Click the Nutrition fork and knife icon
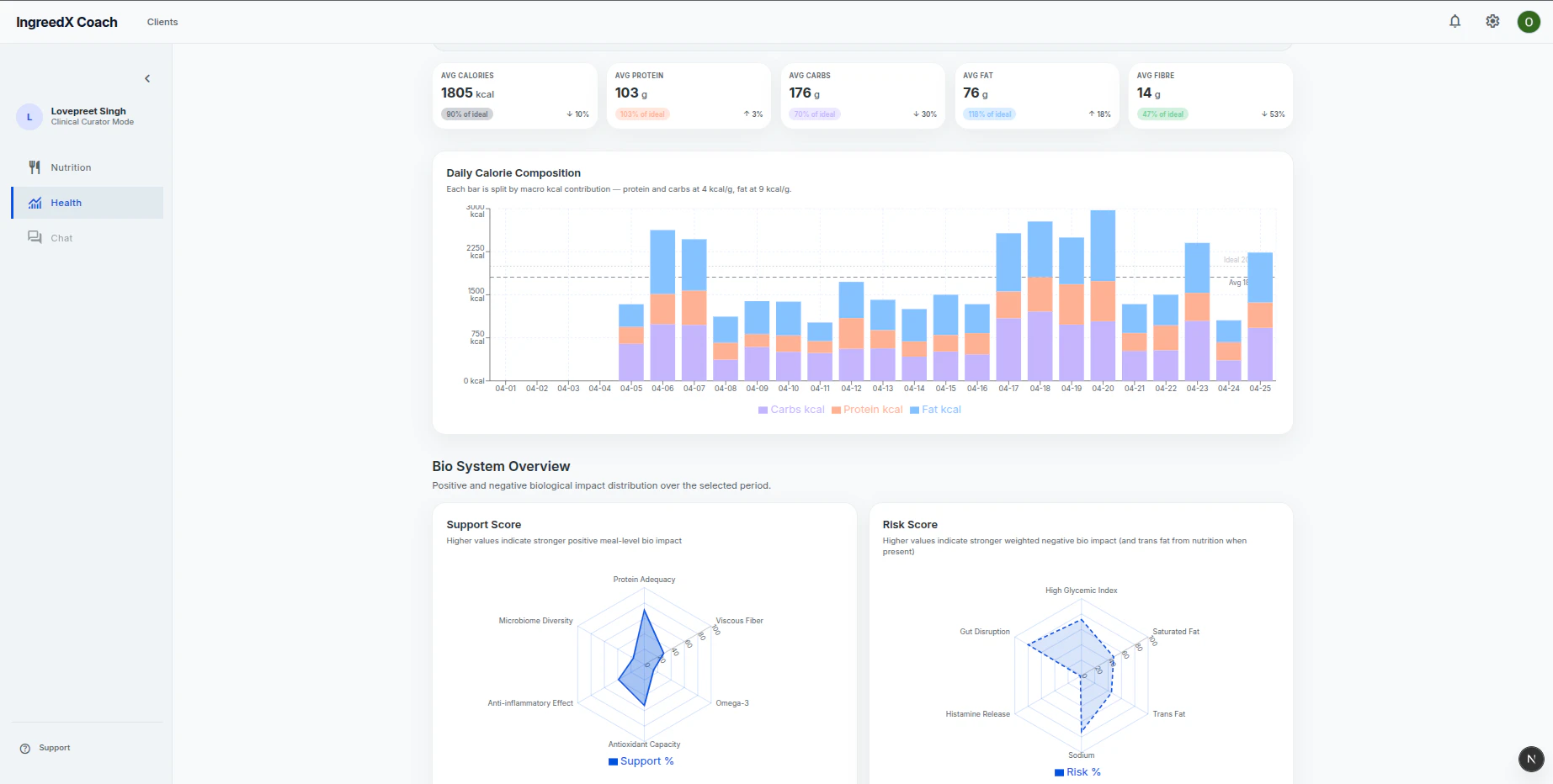The image size is (1553, 784). click(x=35, y=167)
